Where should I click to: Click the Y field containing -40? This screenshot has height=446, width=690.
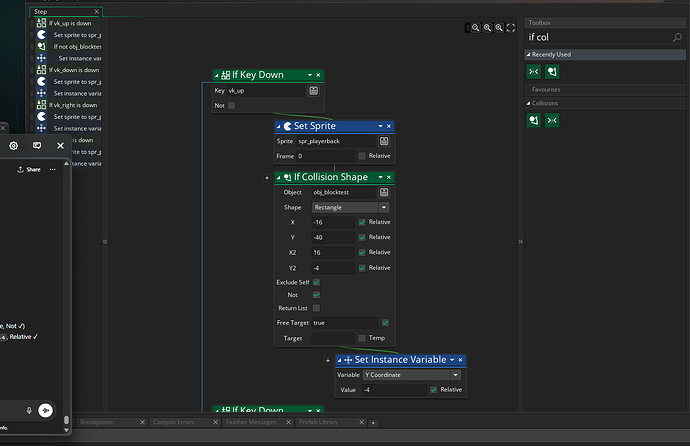pos(333,238)
